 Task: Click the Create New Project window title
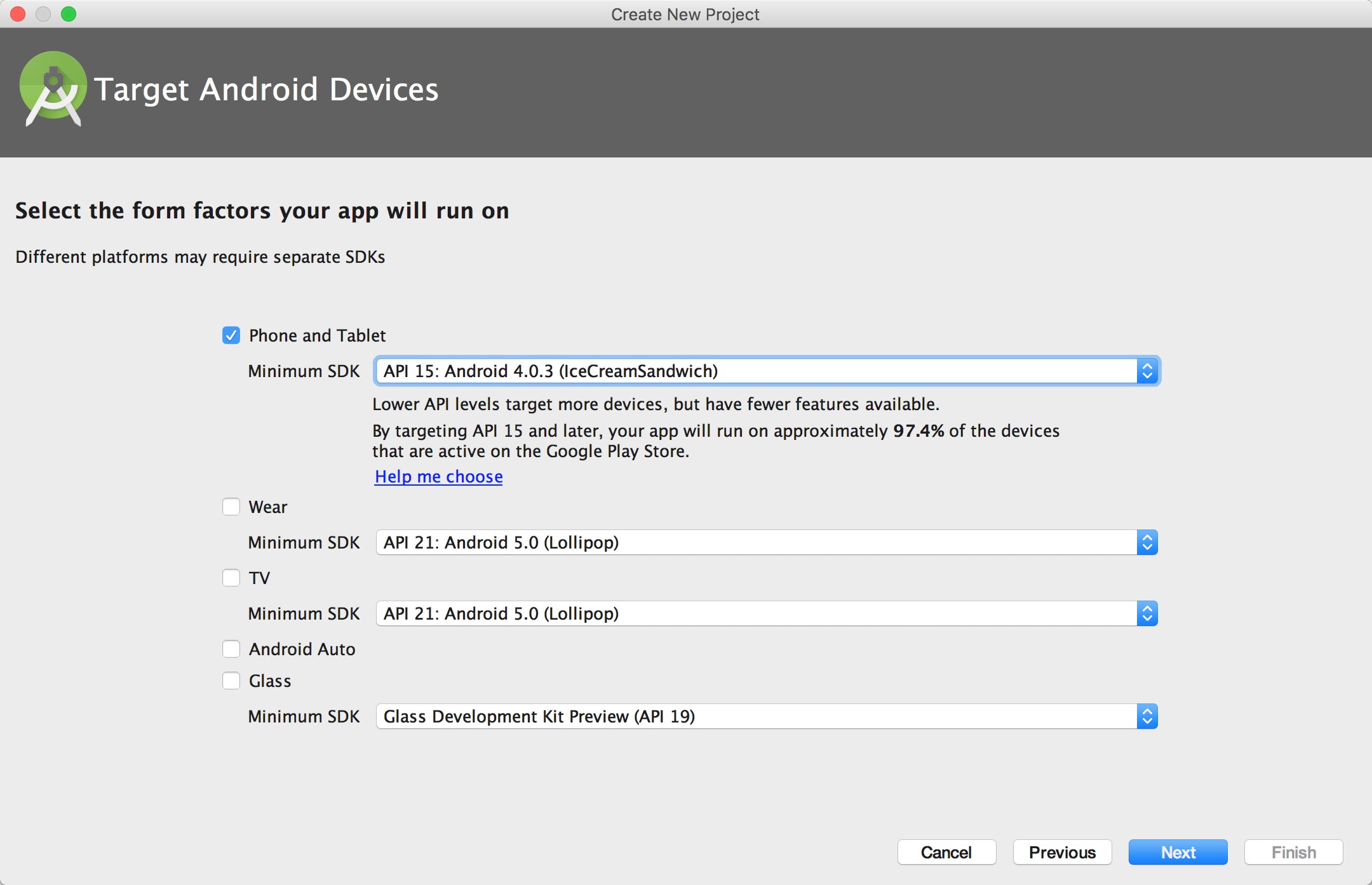(x=685, y=14)
